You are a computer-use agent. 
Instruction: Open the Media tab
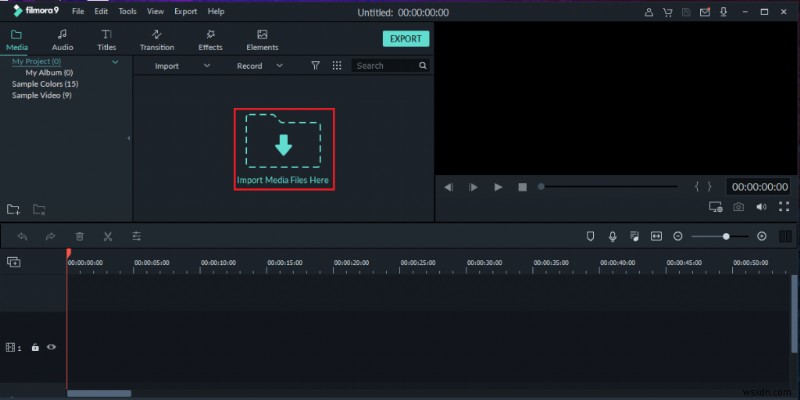[17, 40]
